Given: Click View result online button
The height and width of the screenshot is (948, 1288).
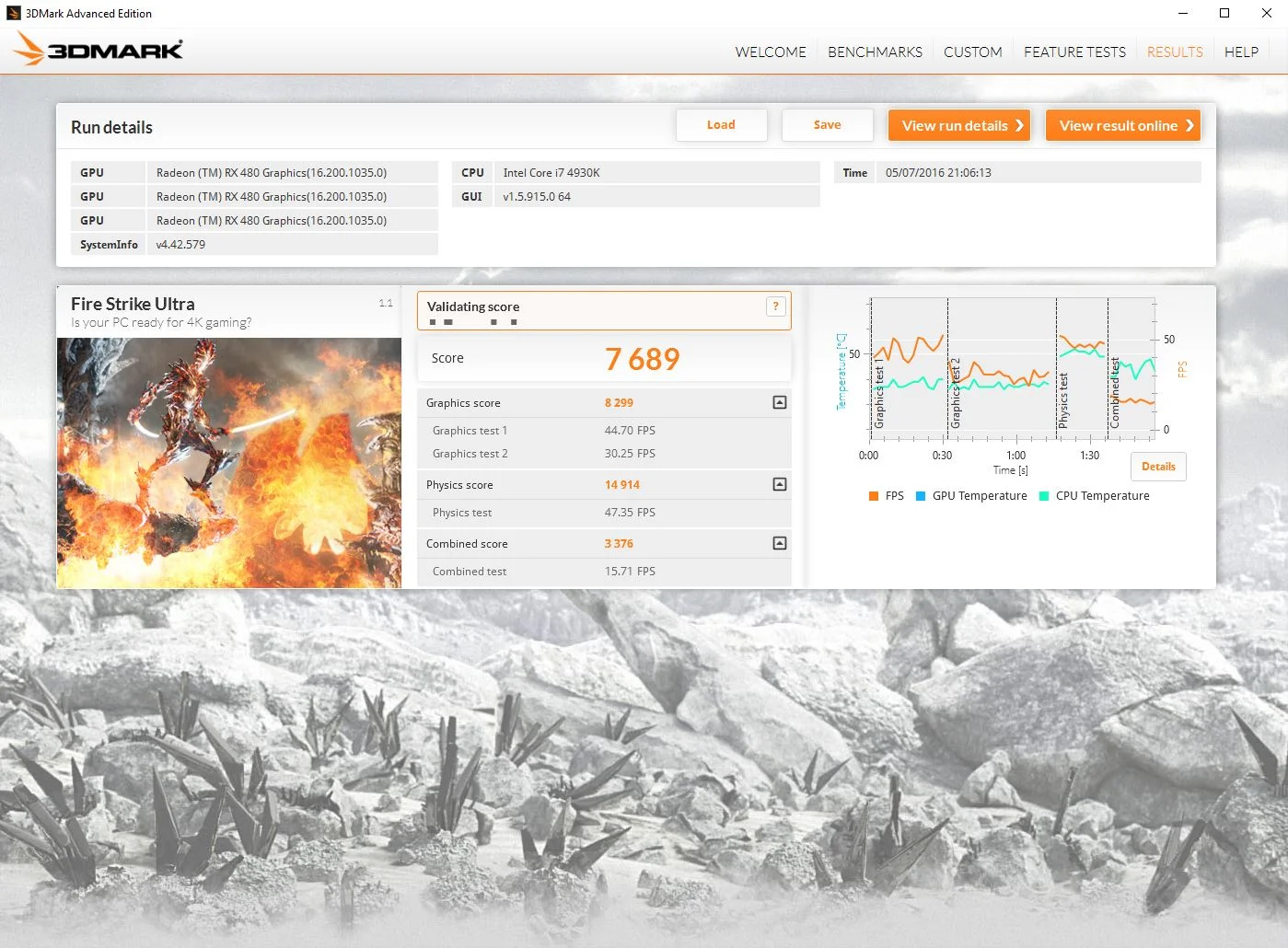Looking at the screenshot, I should (1123, 125).
